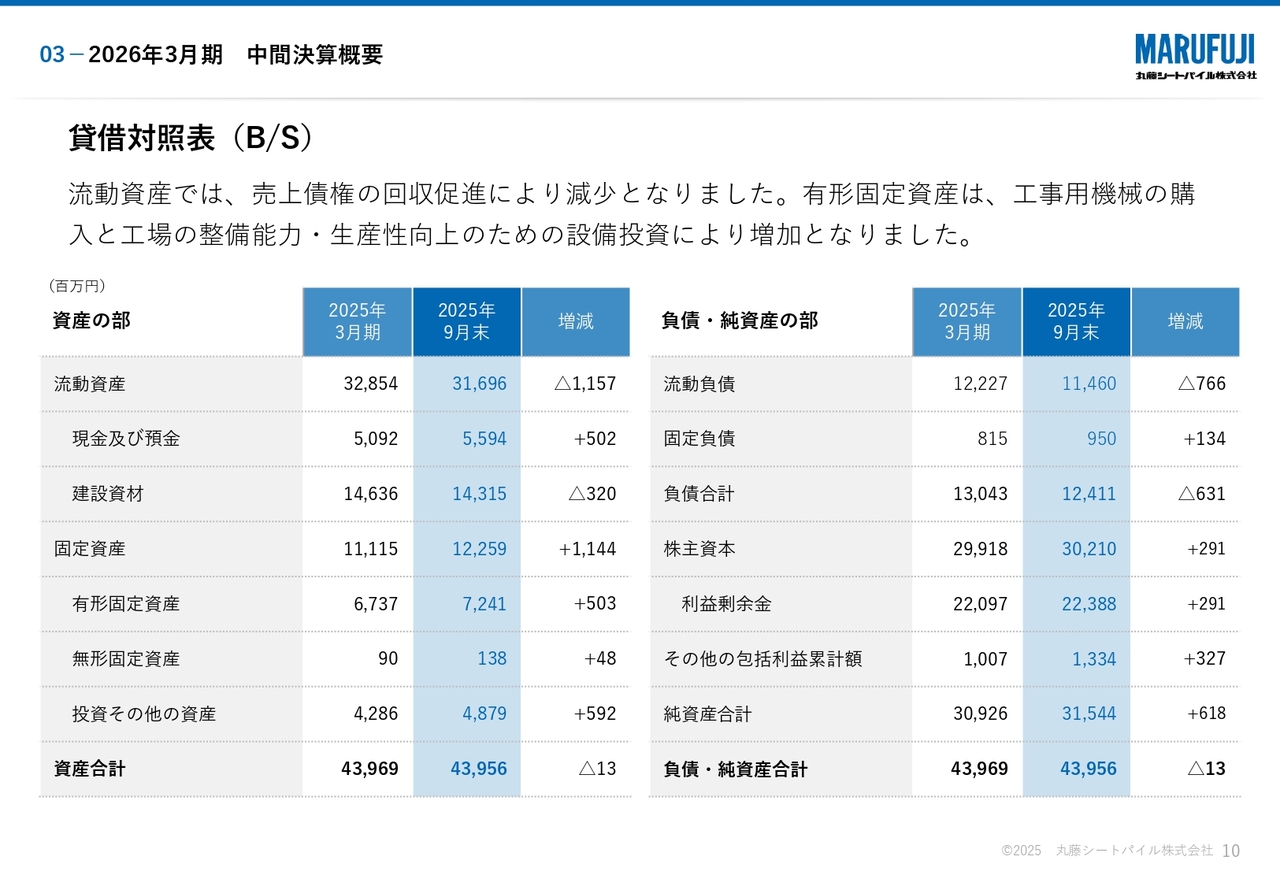Click the page number 10 in the footer
Viewport: 1280px width, 886px height.
[x=1231, y=850]
